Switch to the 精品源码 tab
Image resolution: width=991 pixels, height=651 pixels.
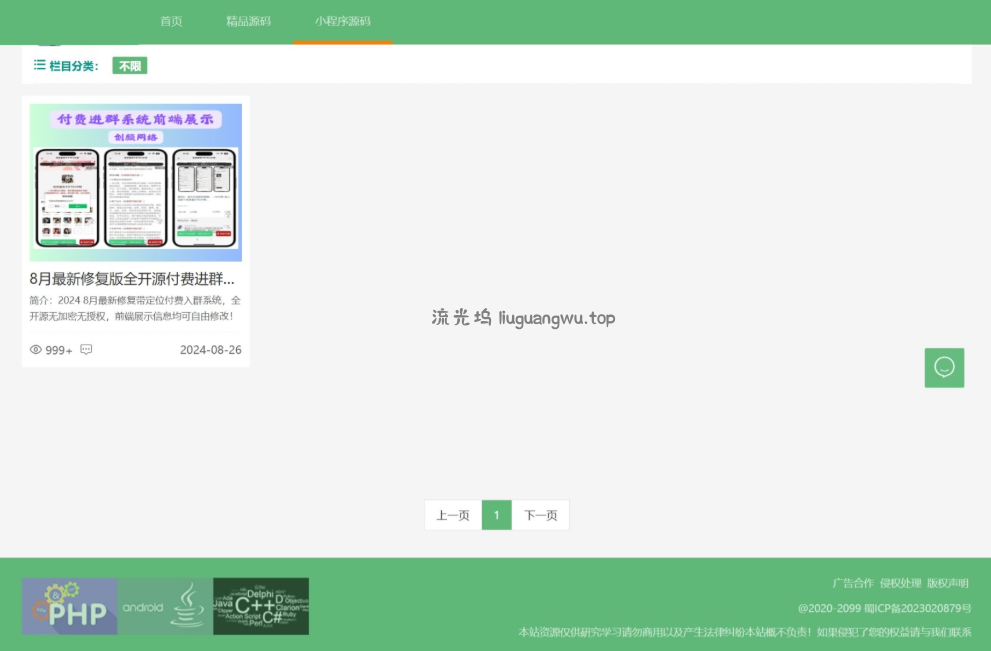(248, 21)
